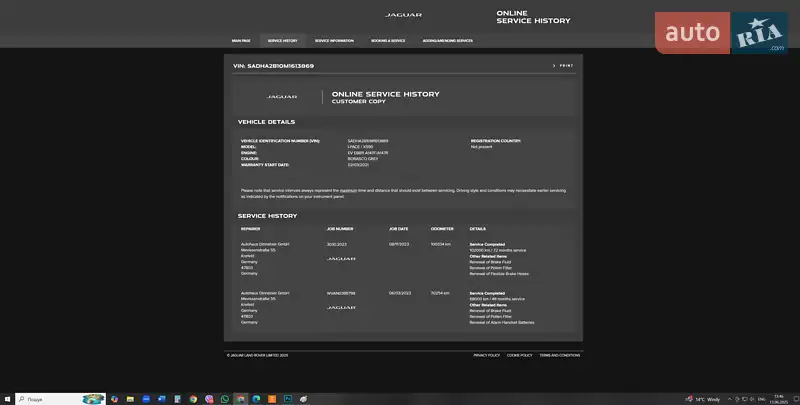Click the 70254 km odometer value

pyautogui.click(x=440, y=293)
